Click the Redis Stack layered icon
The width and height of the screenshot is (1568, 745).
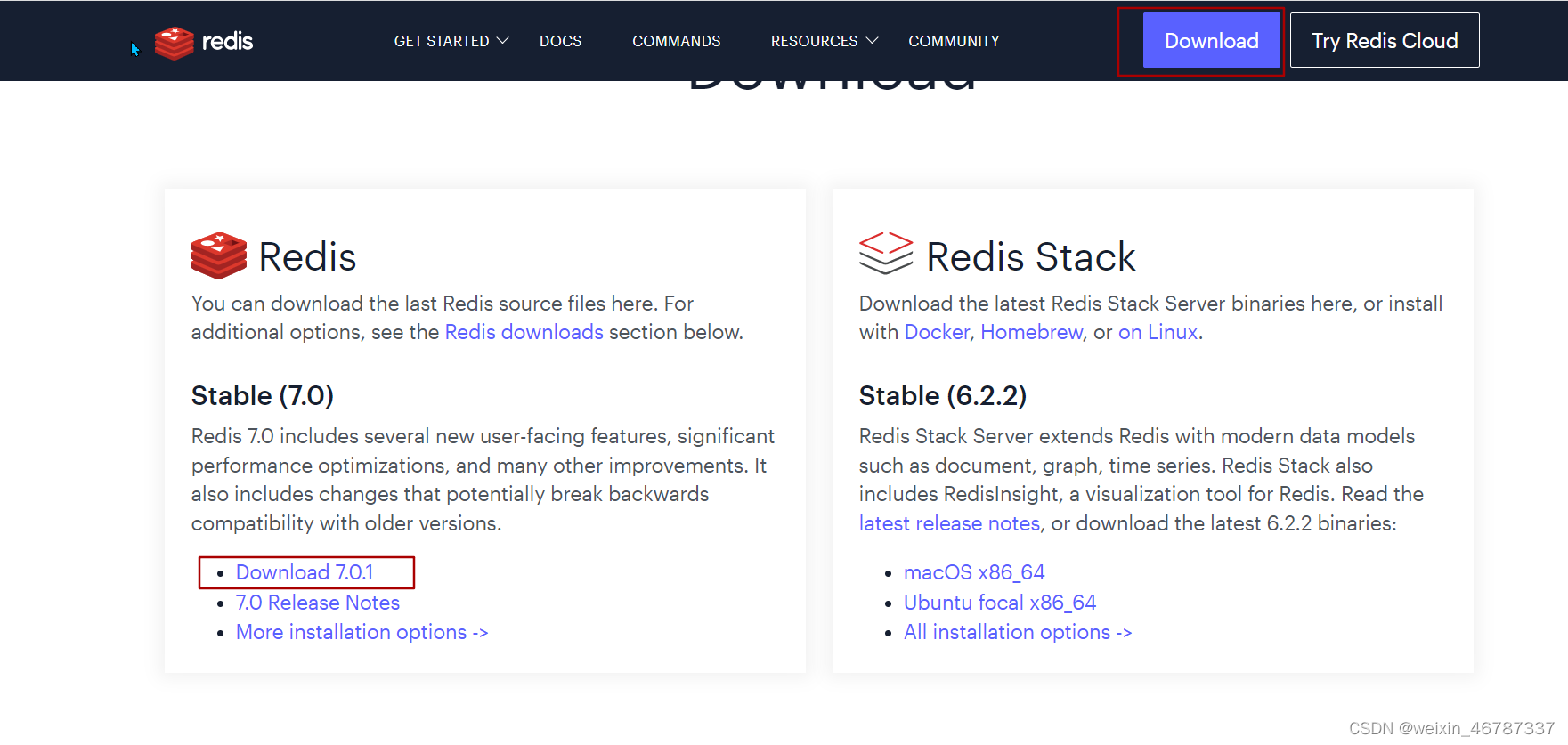coord(886,254)
